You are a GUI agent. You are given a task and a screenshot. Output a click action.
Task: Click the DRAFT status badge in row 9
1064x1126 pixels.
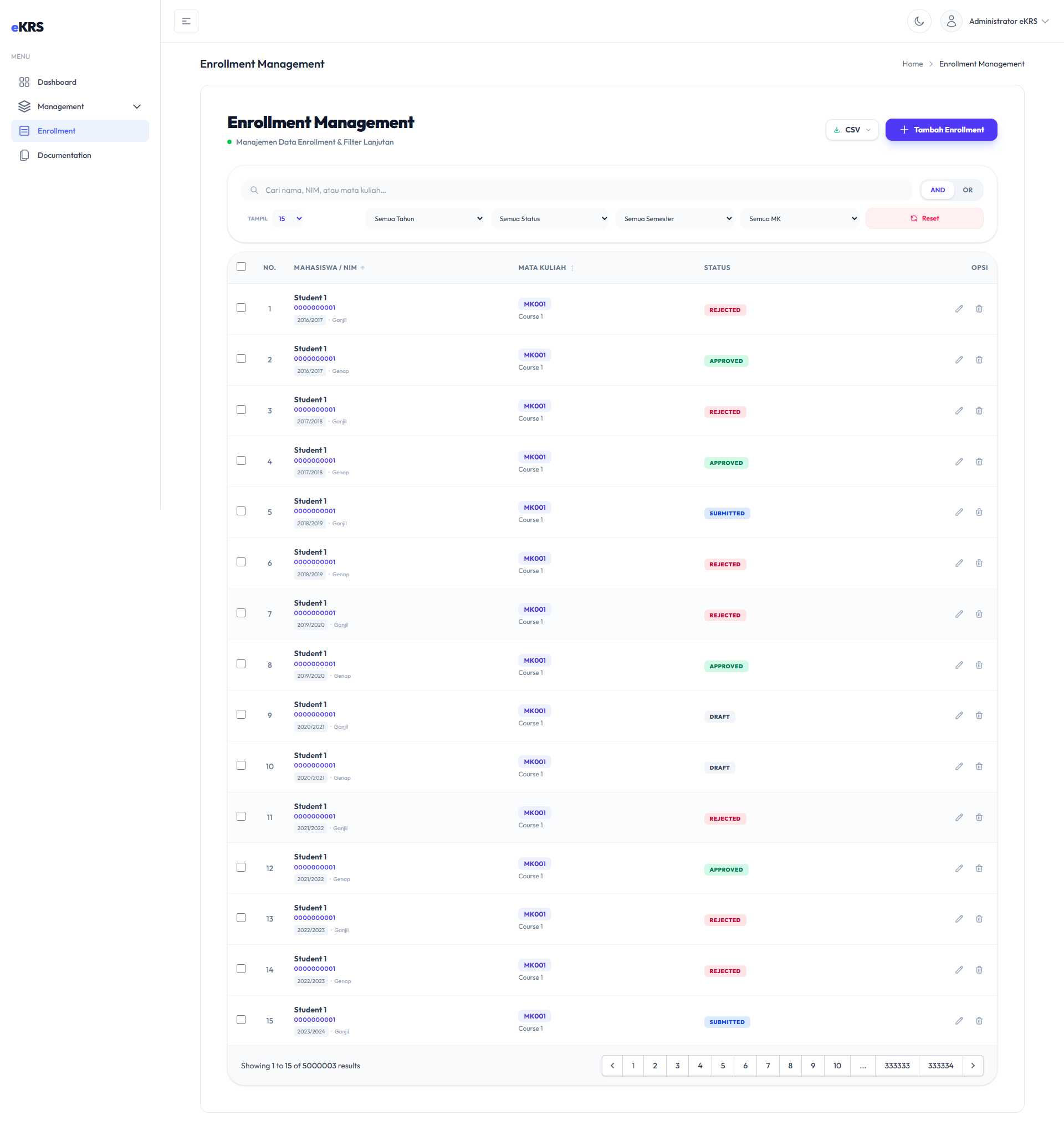pos(719,717)
